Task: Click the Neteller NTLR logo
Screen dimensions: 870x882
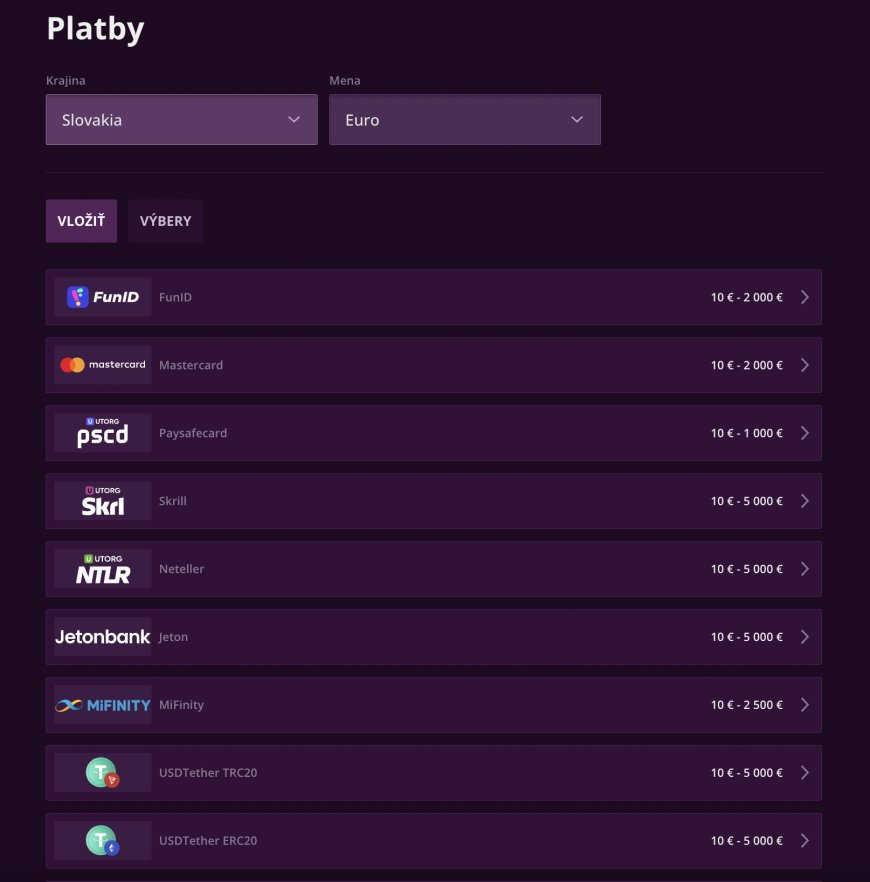Action: pos(103,569)
